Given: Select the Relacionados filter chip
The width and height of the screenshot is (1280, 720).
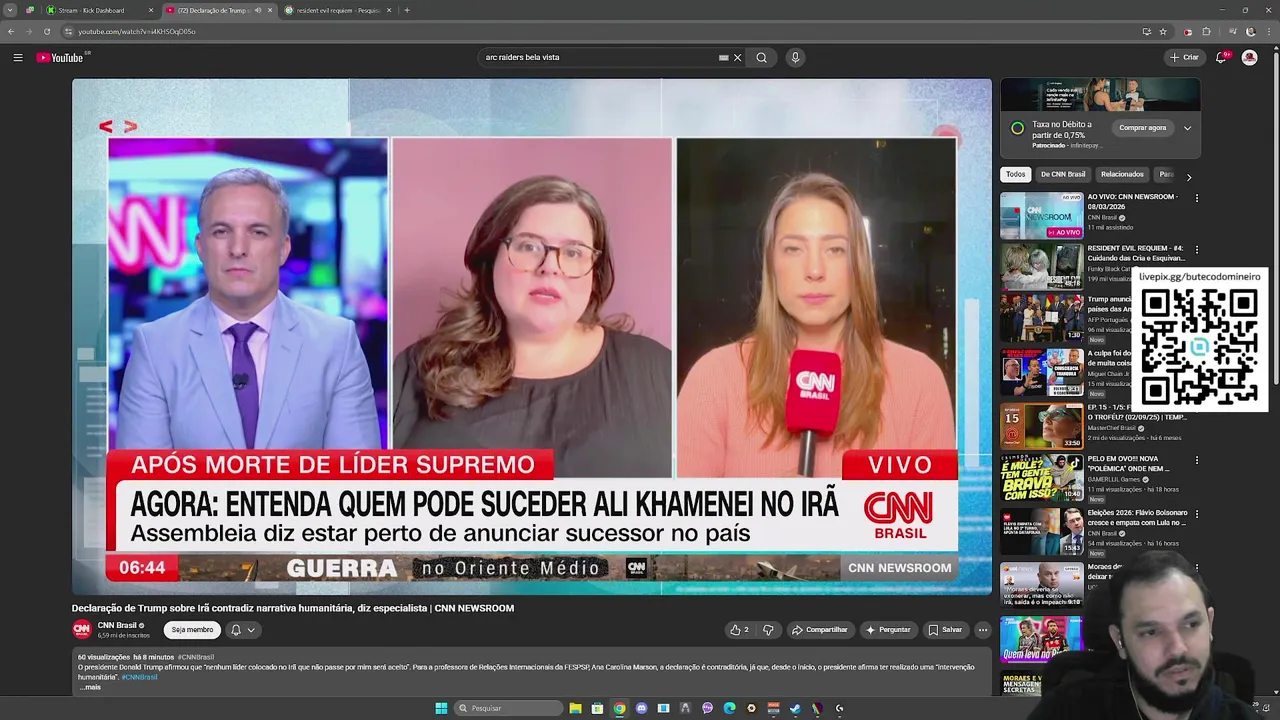Looking at the screenshot, I should click(1122, 174).
